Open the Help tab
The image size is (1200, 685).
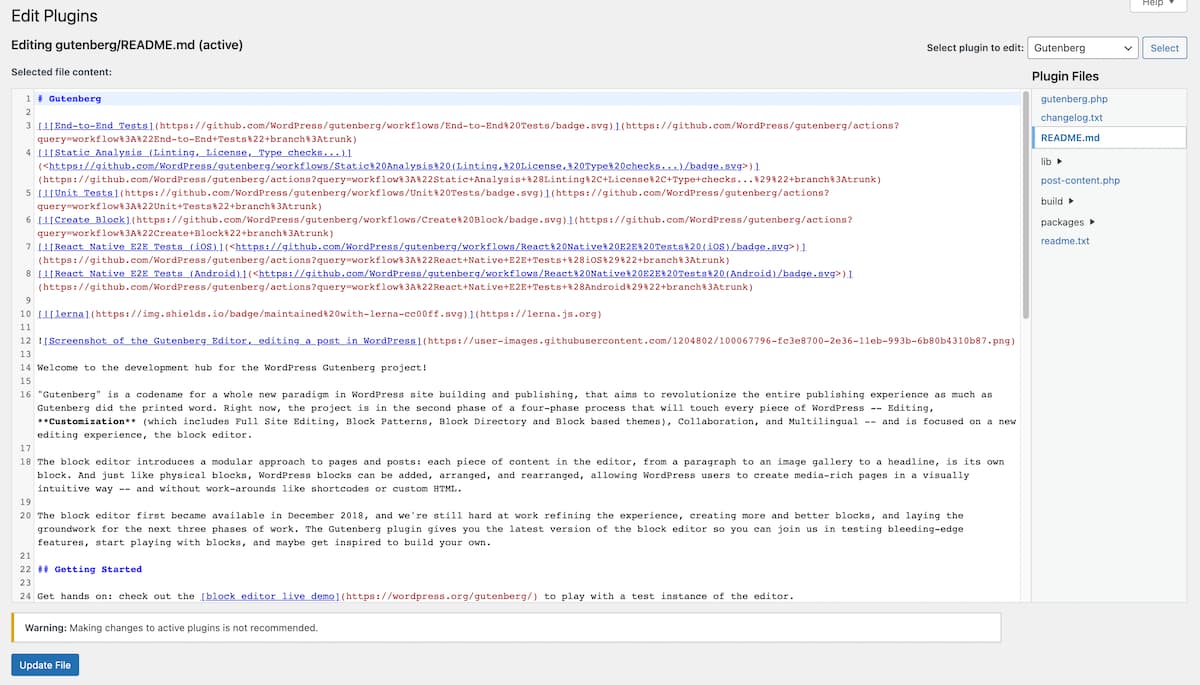coord(1158,4)
